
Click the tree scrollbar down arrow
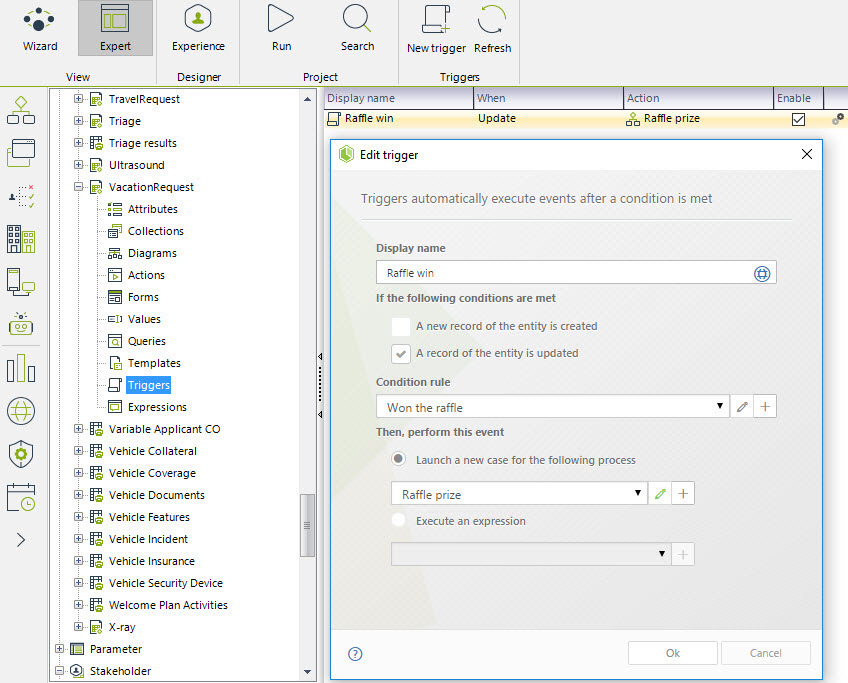pos(307,672)
